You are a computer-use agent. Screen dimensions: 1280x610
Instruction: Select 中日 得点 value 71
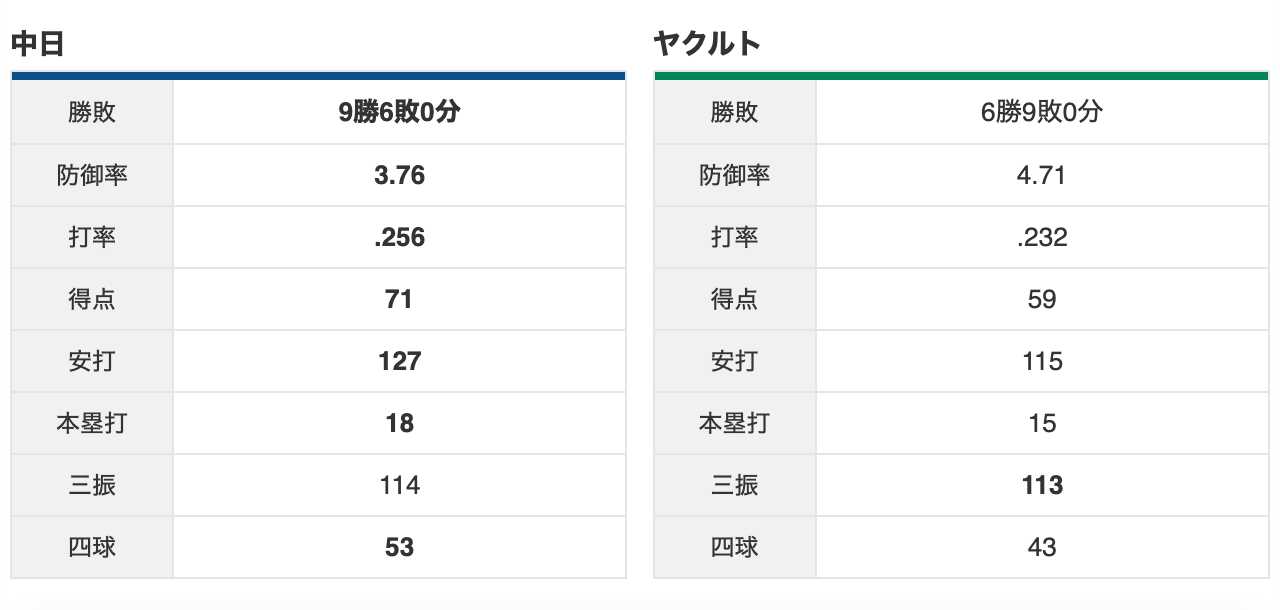click(x=399, y=299)
